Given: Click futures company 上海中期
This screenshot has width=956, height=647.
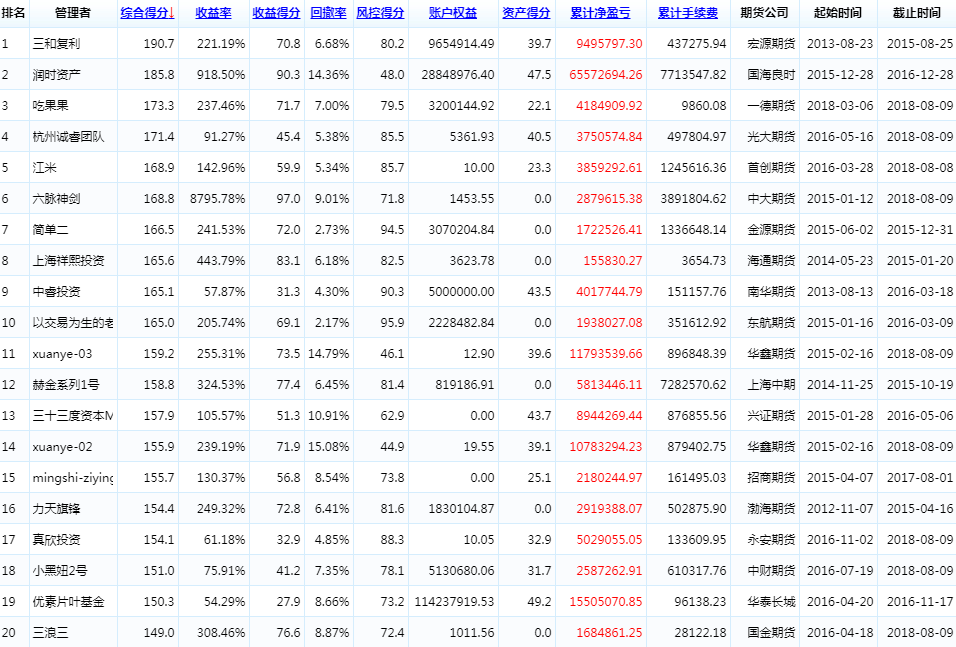Looking at the screenshot, I should (771, 385).
